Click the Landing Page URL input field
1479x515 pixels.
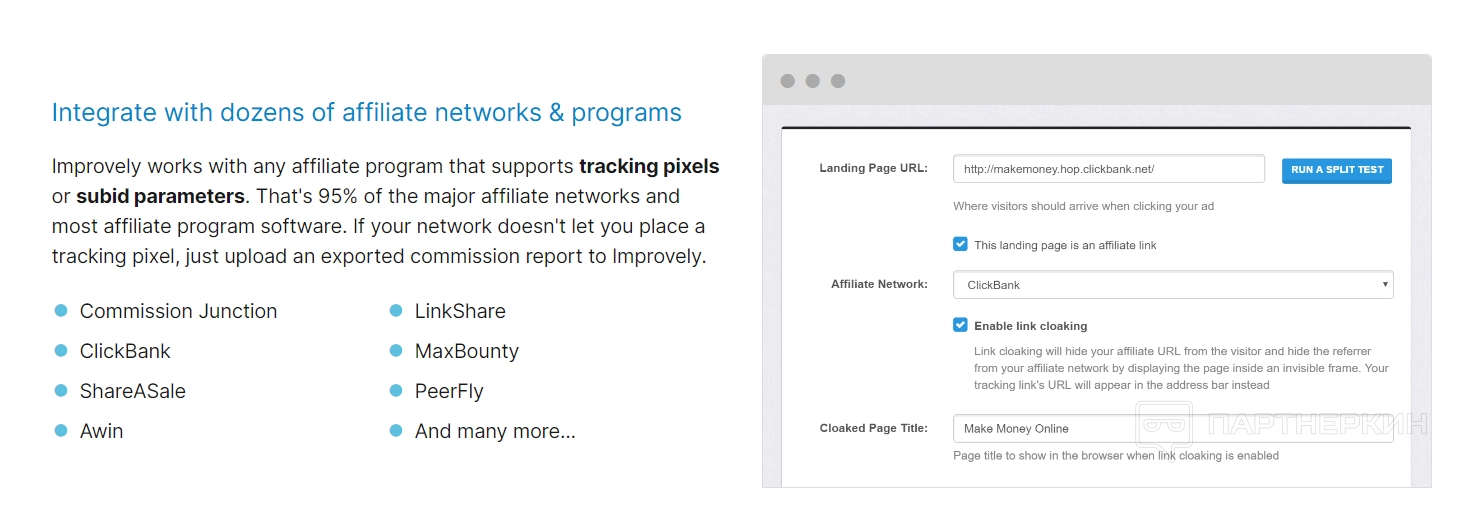[1108, 169]
